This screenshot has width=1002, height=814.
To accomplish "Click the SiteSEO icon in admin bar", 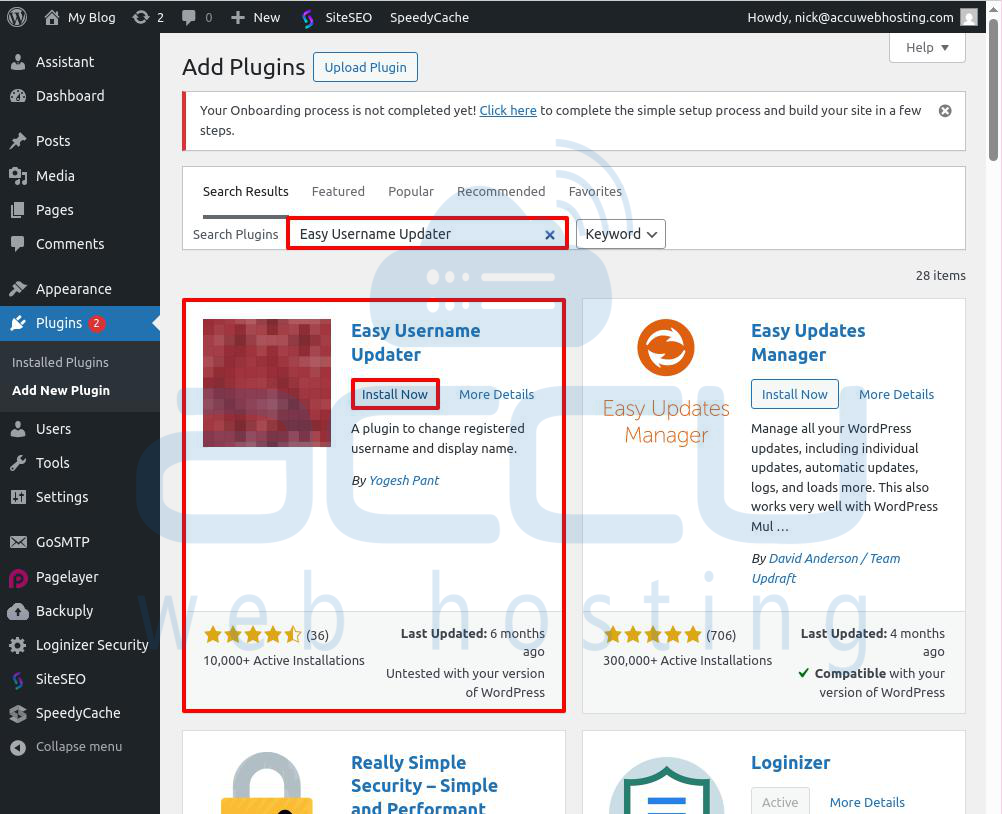I will [307, 17].
